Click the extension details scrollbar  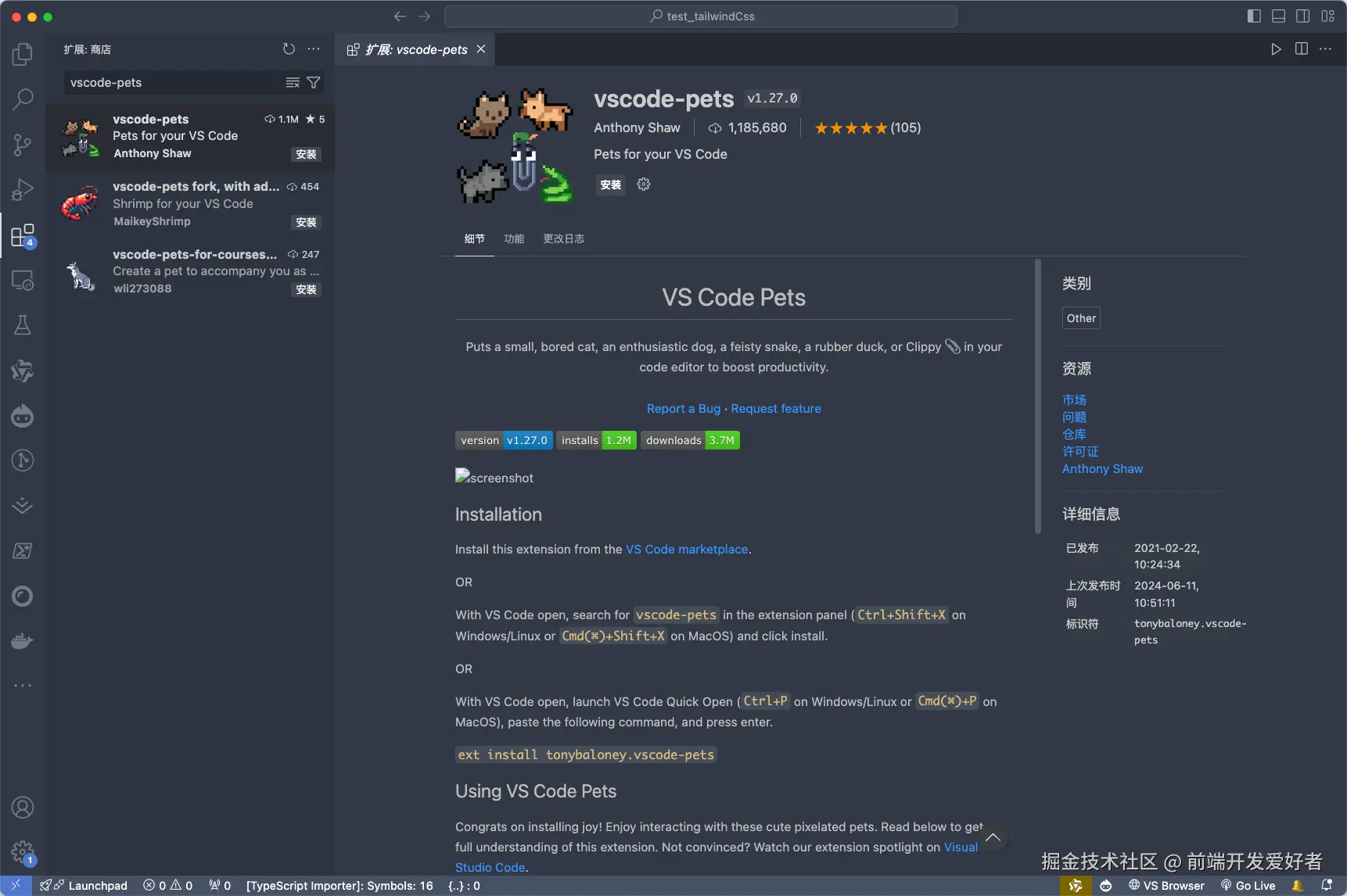click(x=1038, y=396)
